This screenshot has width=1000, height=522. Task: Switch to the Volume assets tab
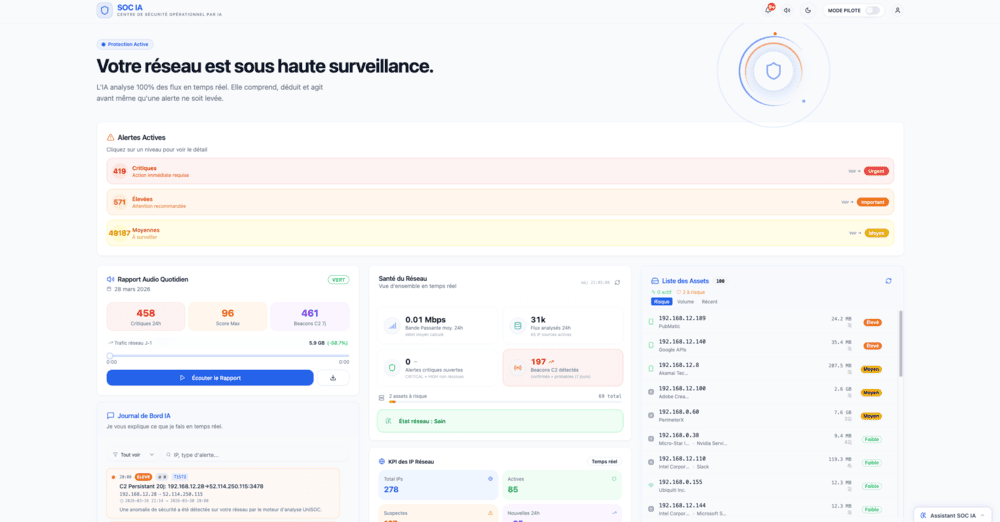[x=685, y=301]
